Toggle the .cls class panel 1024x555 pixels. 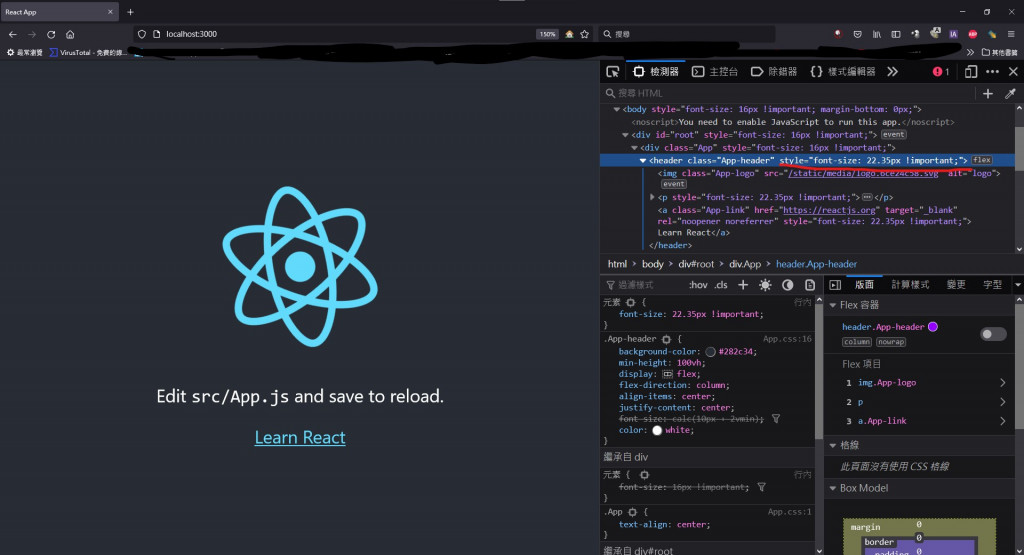click(721, 285)
